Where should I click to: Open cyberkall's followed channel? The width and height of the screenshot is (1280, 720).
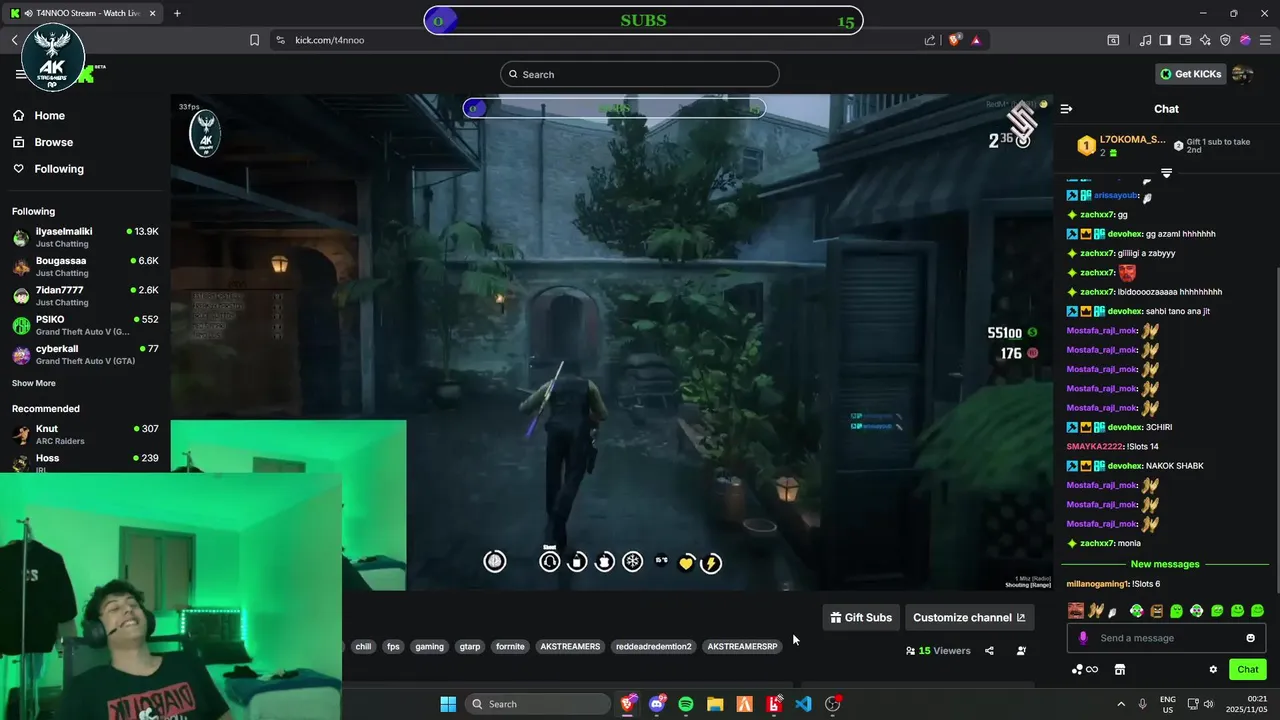click(x=85, y=354)
